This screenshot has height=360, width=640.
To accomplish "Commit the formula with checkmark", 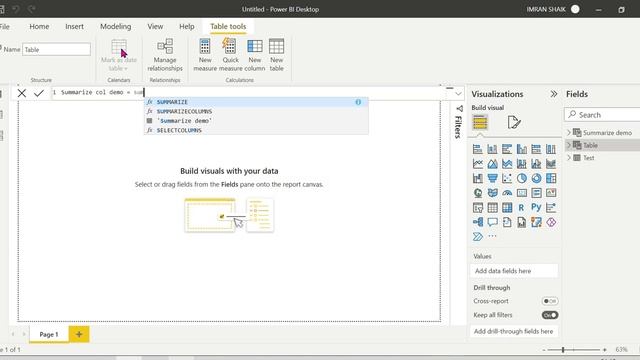I will (39, 93).
